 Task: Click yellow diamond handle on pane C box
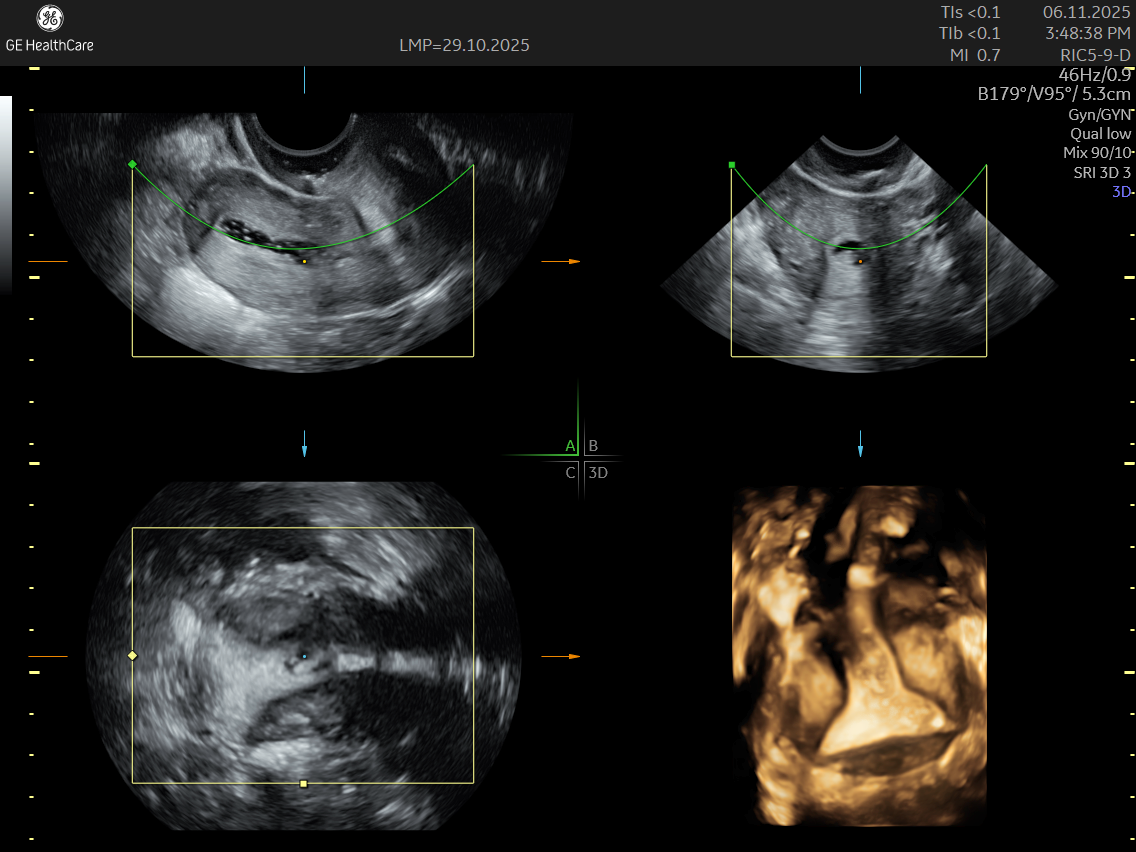[x=132, y=656]
